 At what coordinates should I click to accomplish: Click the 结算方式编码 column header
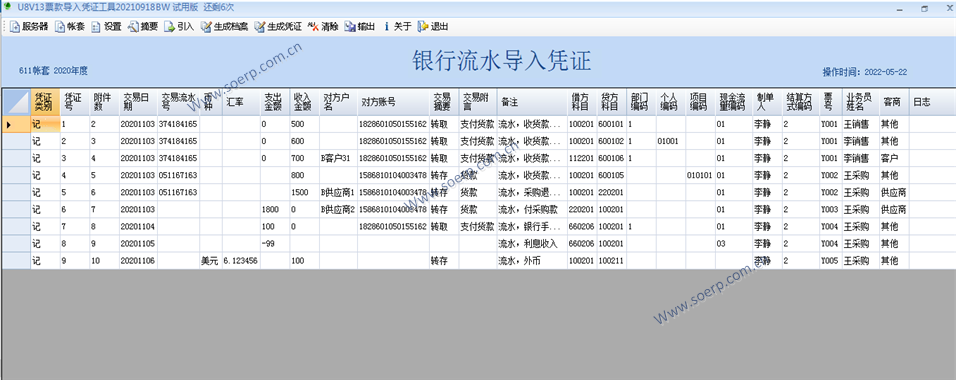(x=801, y=102)
